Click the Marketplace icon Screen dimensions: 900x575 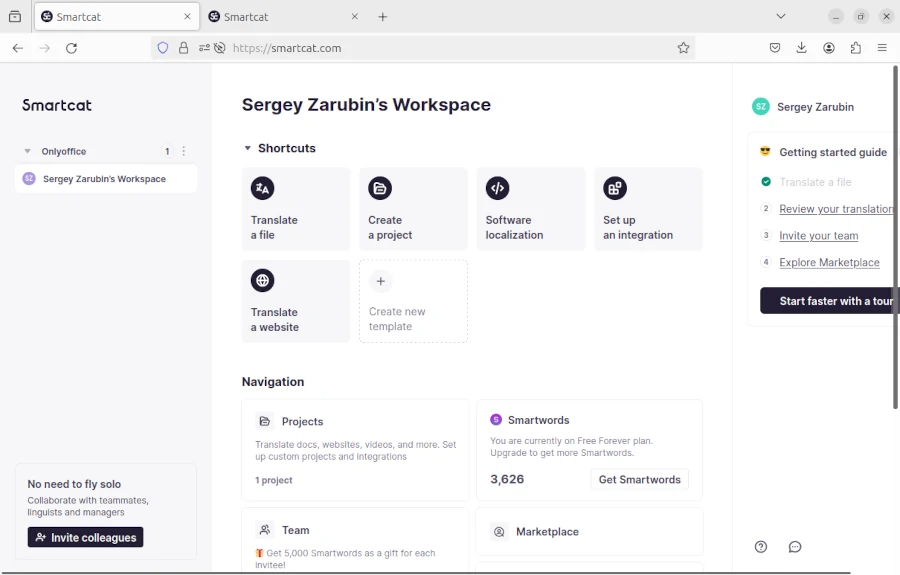pyautogui.click(x=499, y=532)
